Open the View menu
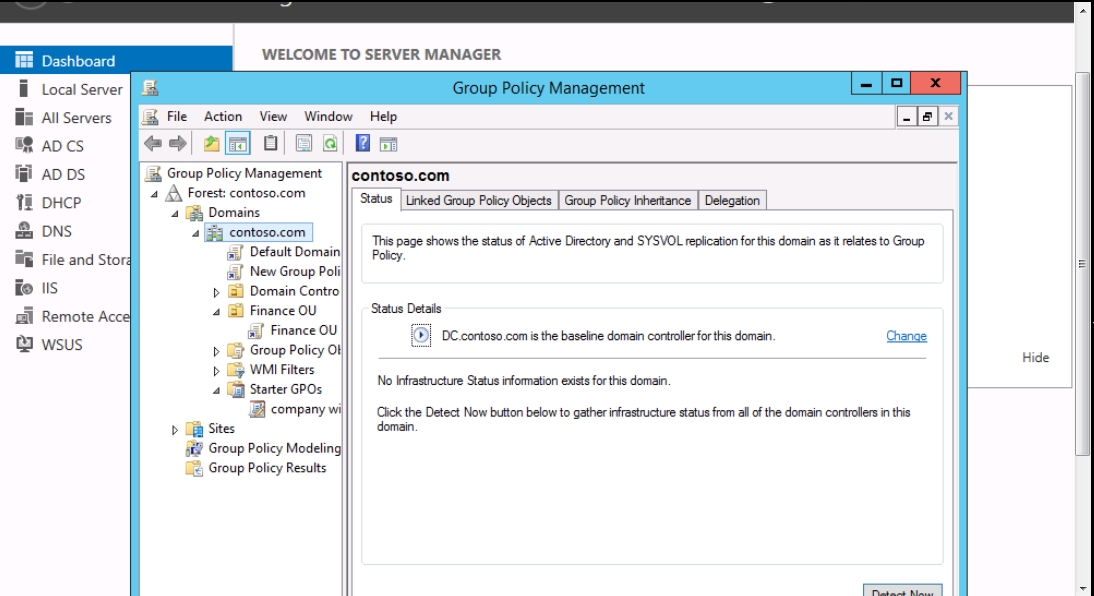Viewport: 1094px width, 596px height. click(274, 117)
